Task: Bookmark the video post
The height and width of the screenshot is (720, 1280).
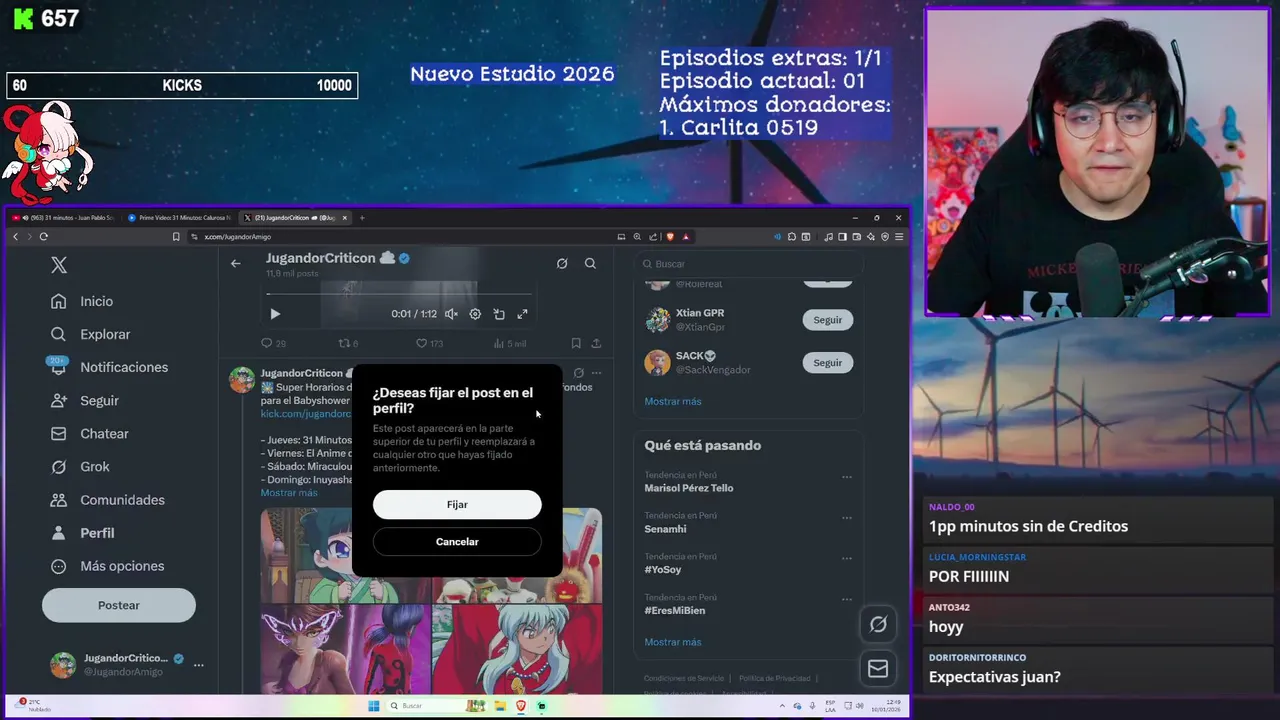Action: pos(576,343)
